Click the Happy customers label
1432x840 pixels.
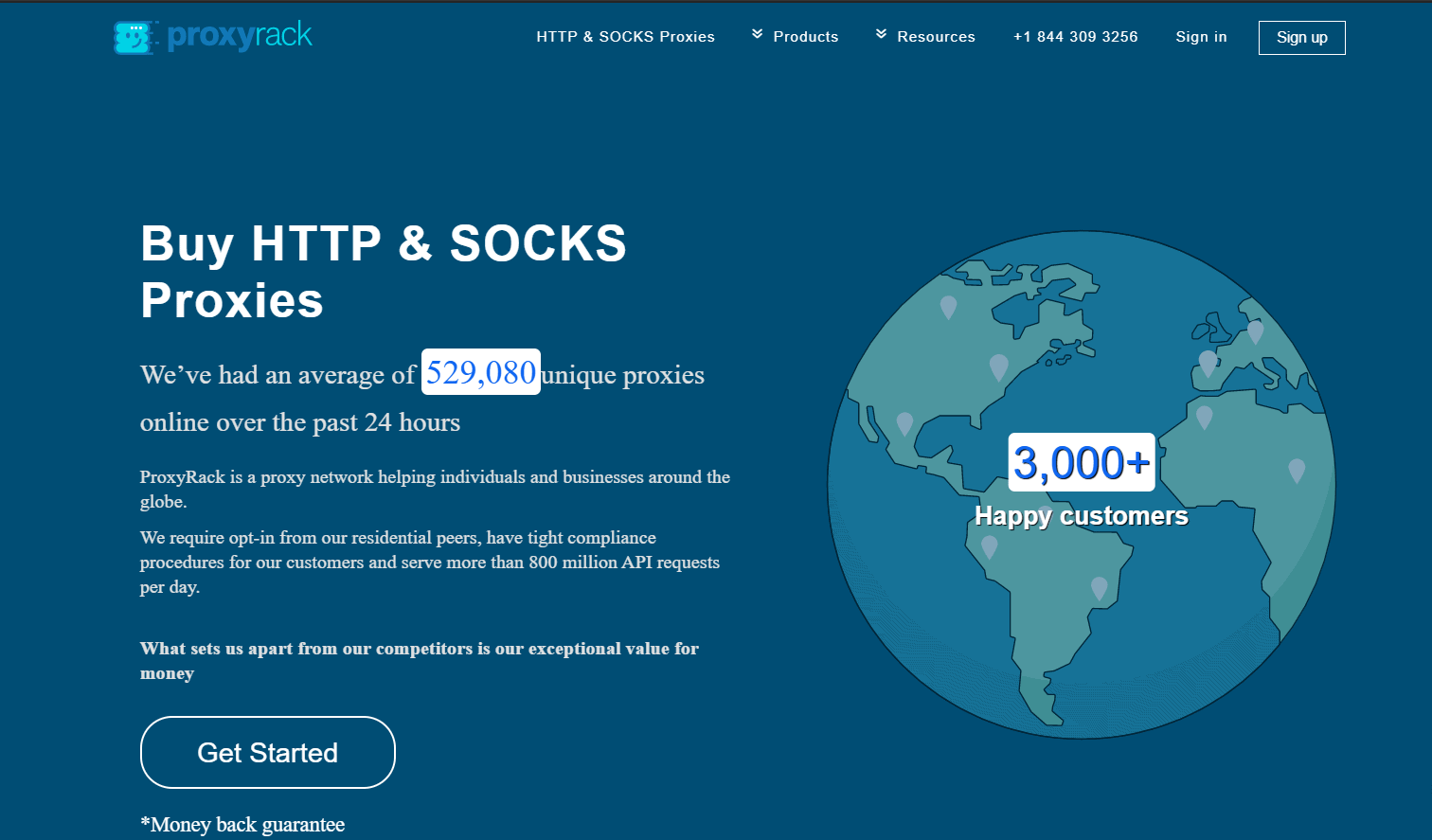[x=1082, y=516]
